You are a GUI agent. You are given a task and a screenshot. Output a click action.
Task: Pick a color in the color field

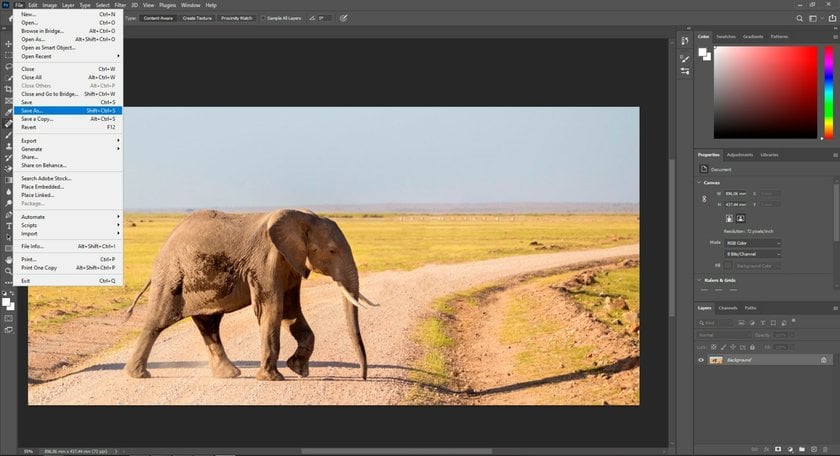pyautogui.click(x=766, y=92)
